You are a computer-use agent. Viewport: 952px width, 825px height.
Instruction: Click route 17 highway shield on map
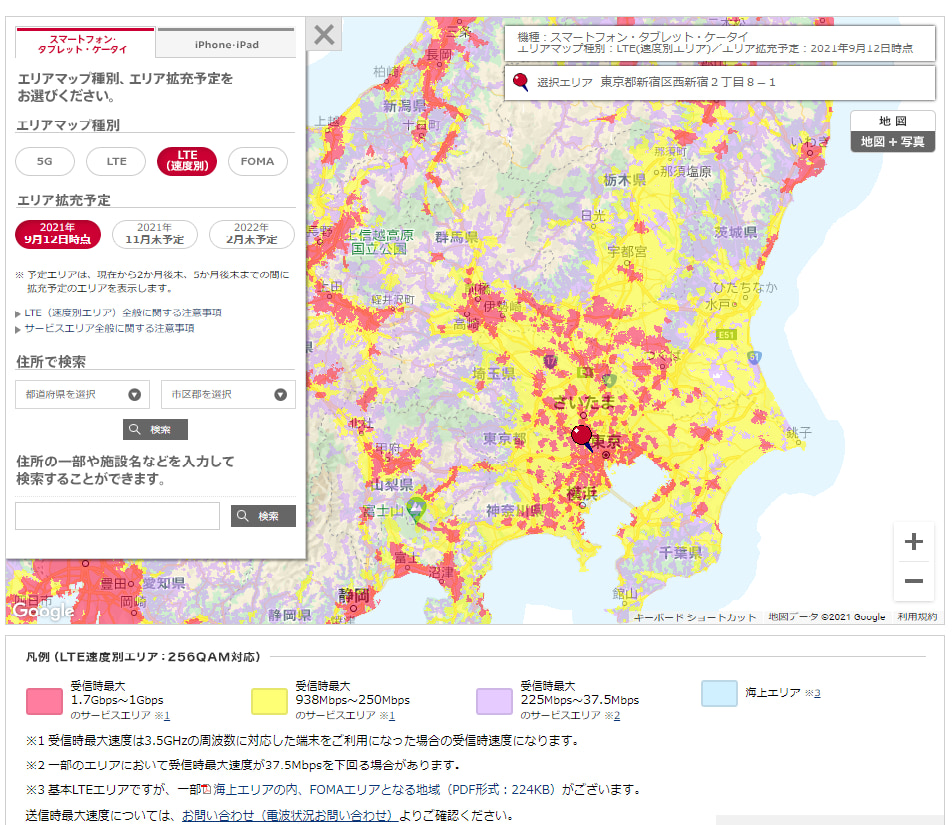550,362
